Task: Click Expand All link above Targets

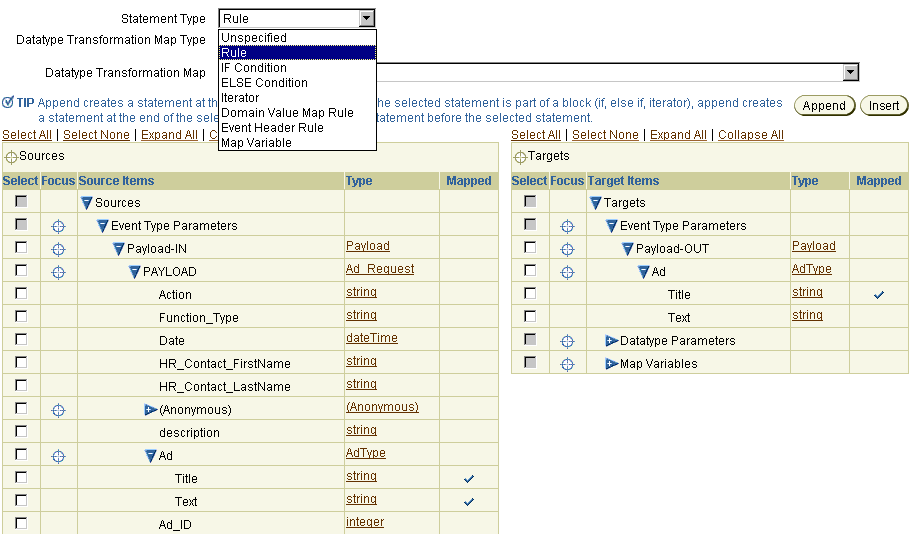Action: [678, 135]
